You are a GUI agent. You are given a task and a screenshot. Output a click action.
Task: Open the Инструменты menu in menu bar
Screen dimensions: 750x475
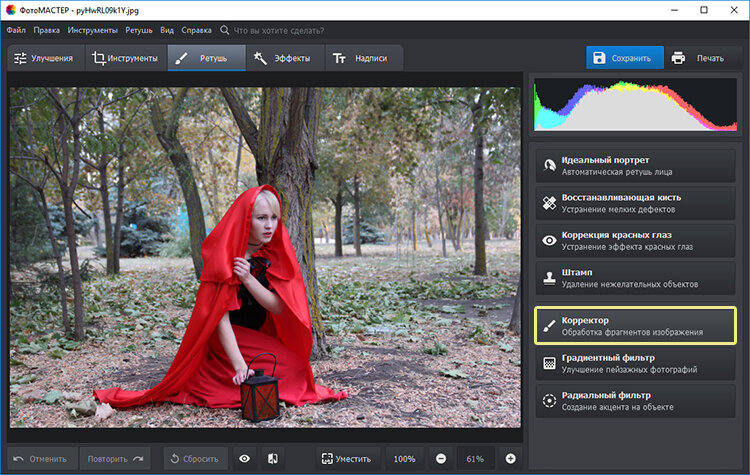pos(92,30)
